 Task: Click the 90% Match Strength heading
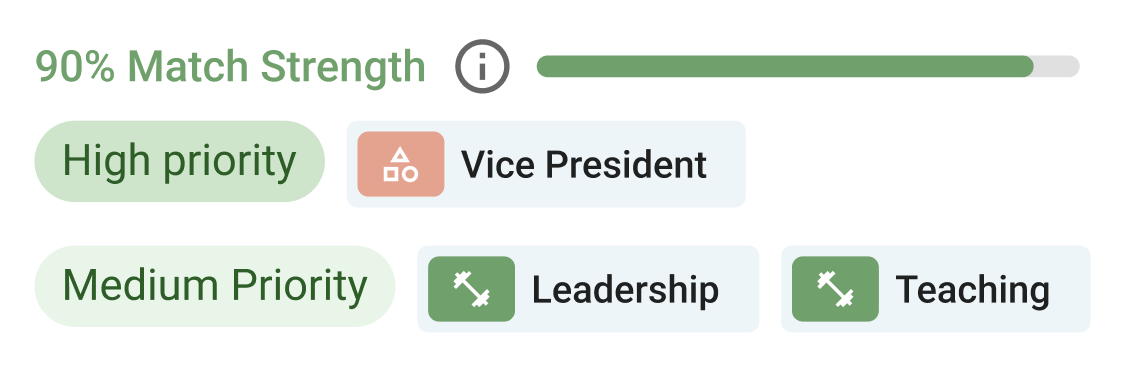(x=230, y=67)
